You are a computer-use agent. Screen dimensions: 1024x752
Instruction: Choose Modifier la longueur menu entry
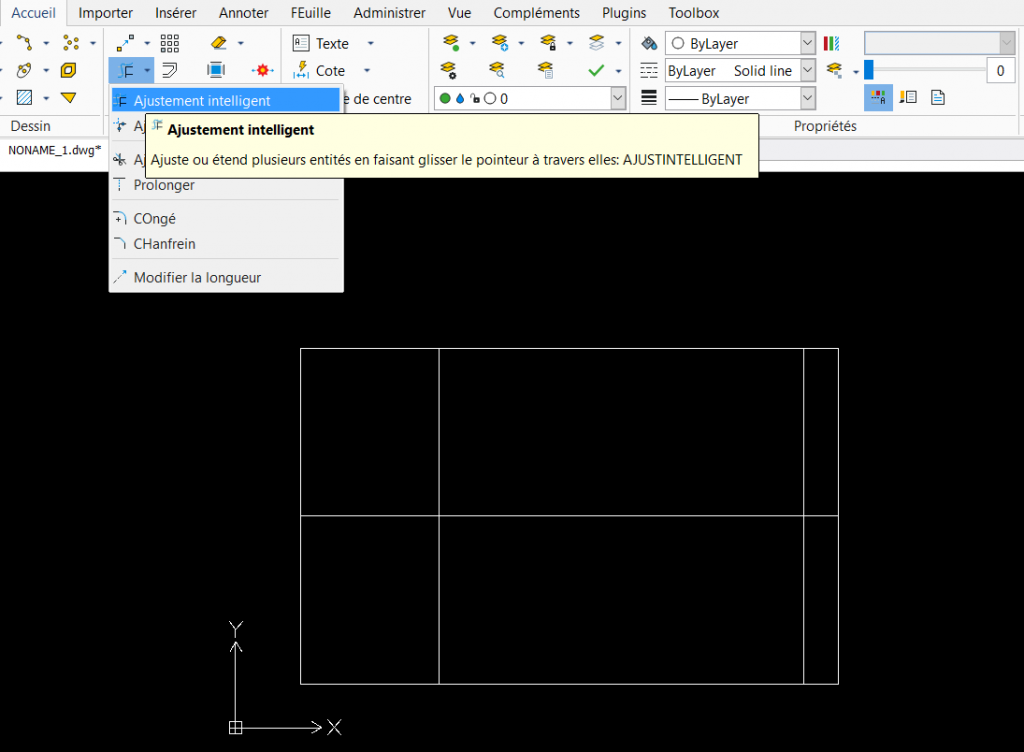coord(226,277)
